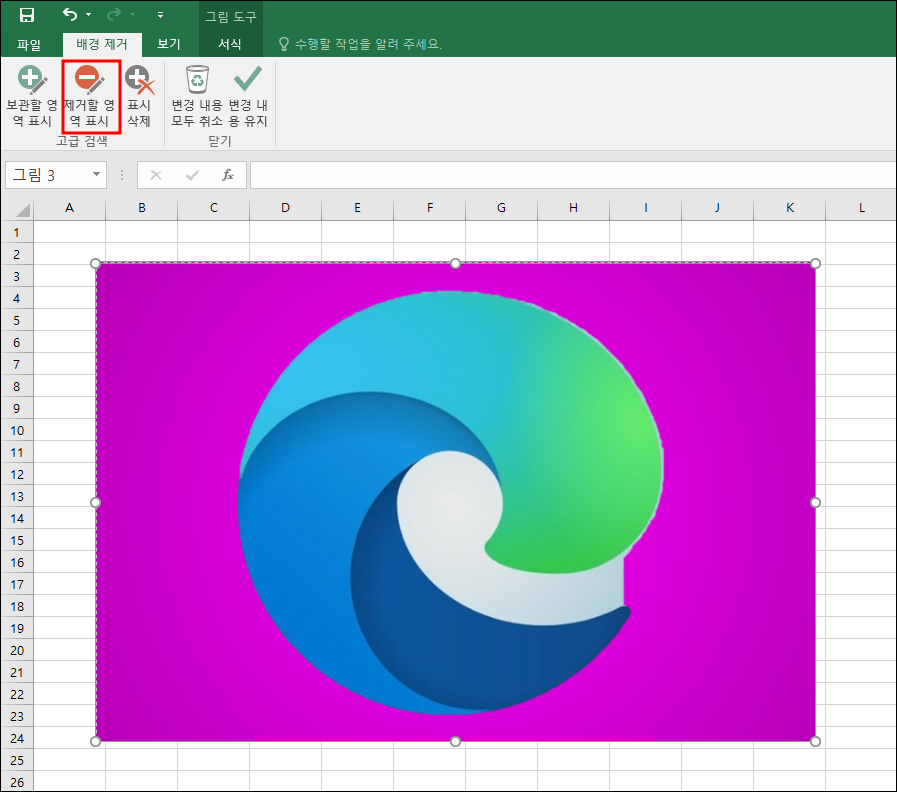
Task: Select column D header
Action: [285, 208]
